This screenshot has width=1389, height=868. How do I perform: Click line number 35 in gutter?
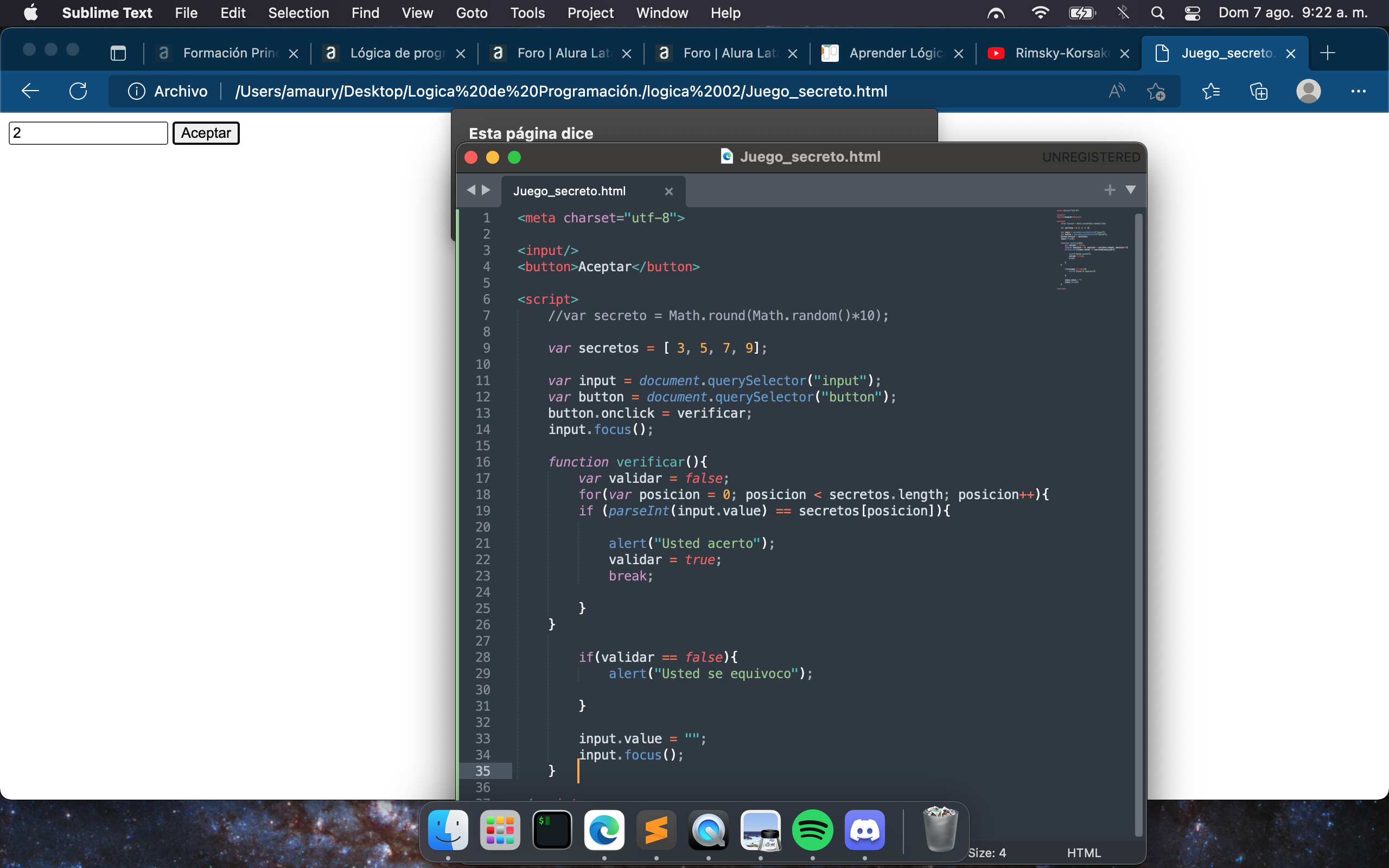(x=482, y=770)
